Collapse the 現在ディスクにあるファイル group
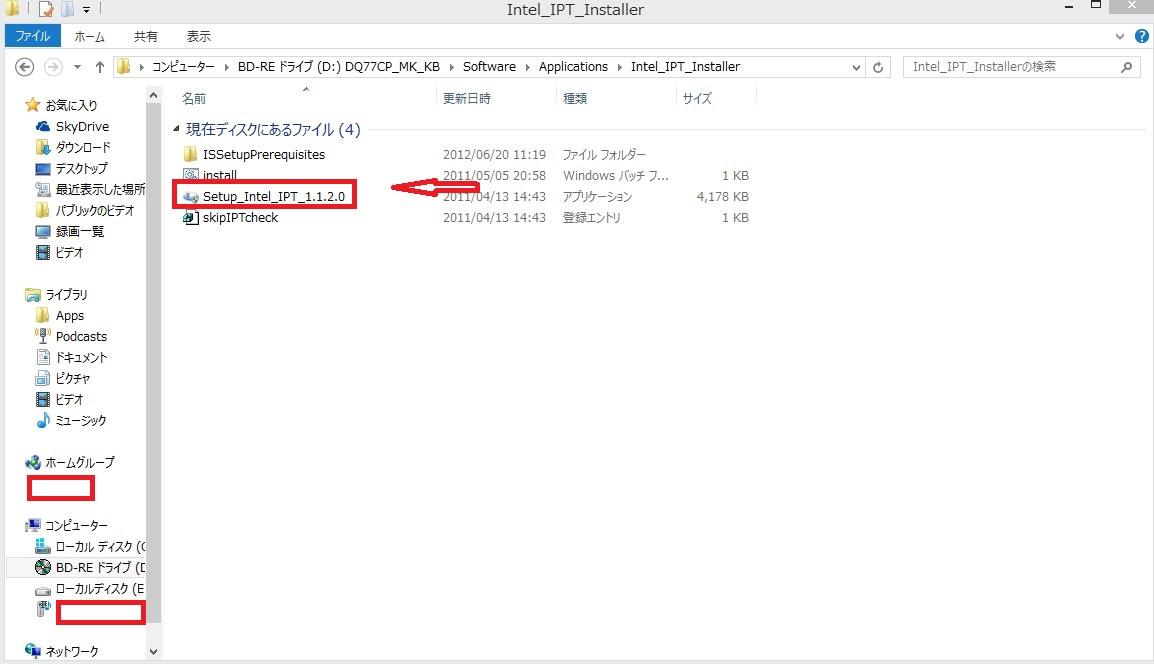The height and width of the screenshot is (664, 1154). [176, 129]
